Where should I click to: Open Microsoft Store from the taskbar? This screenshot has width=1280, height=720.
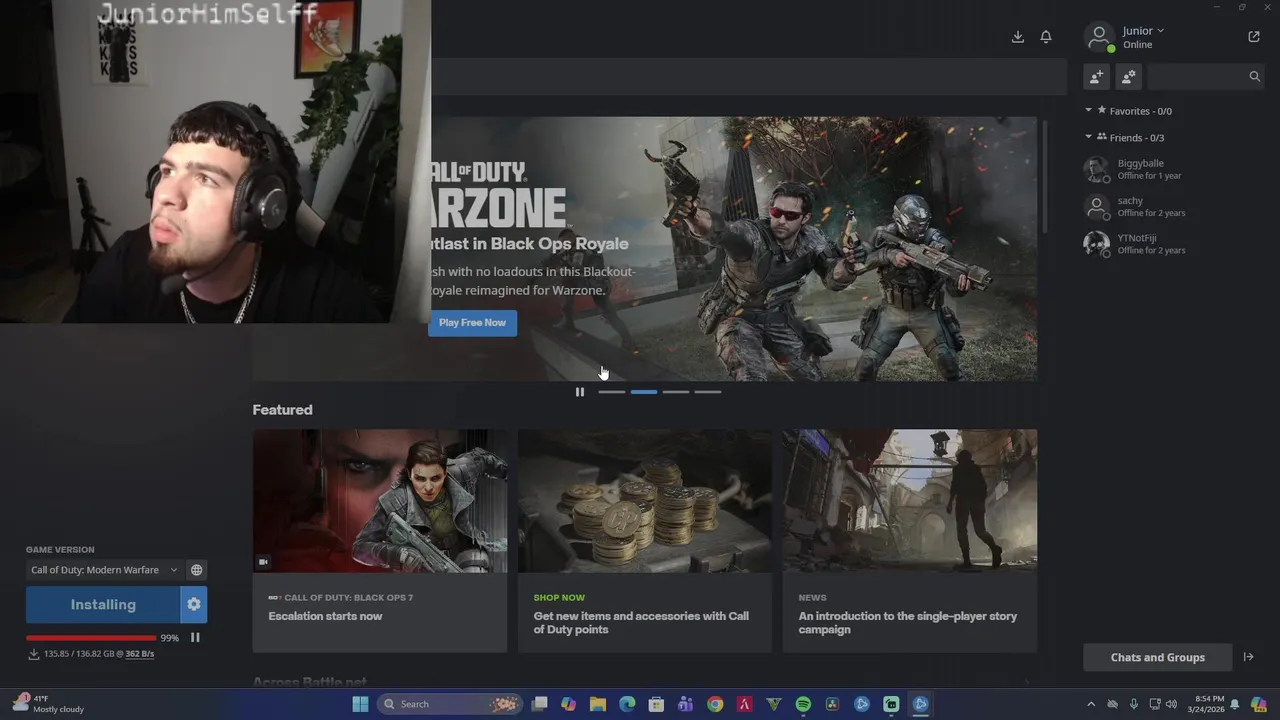tap(656, 704)
